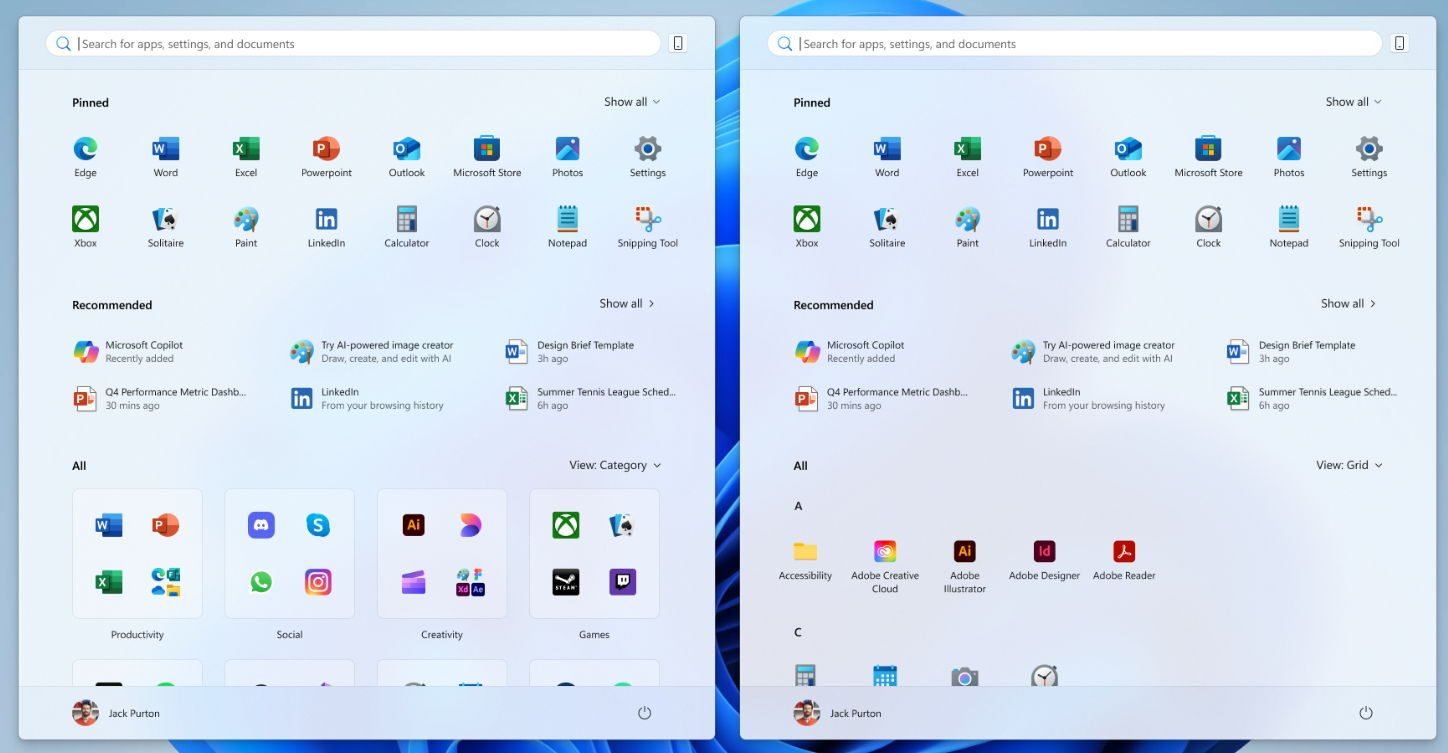
Task: Click phone companion icon in left menu
Action: pyautogui.click(x=678, y=43)
